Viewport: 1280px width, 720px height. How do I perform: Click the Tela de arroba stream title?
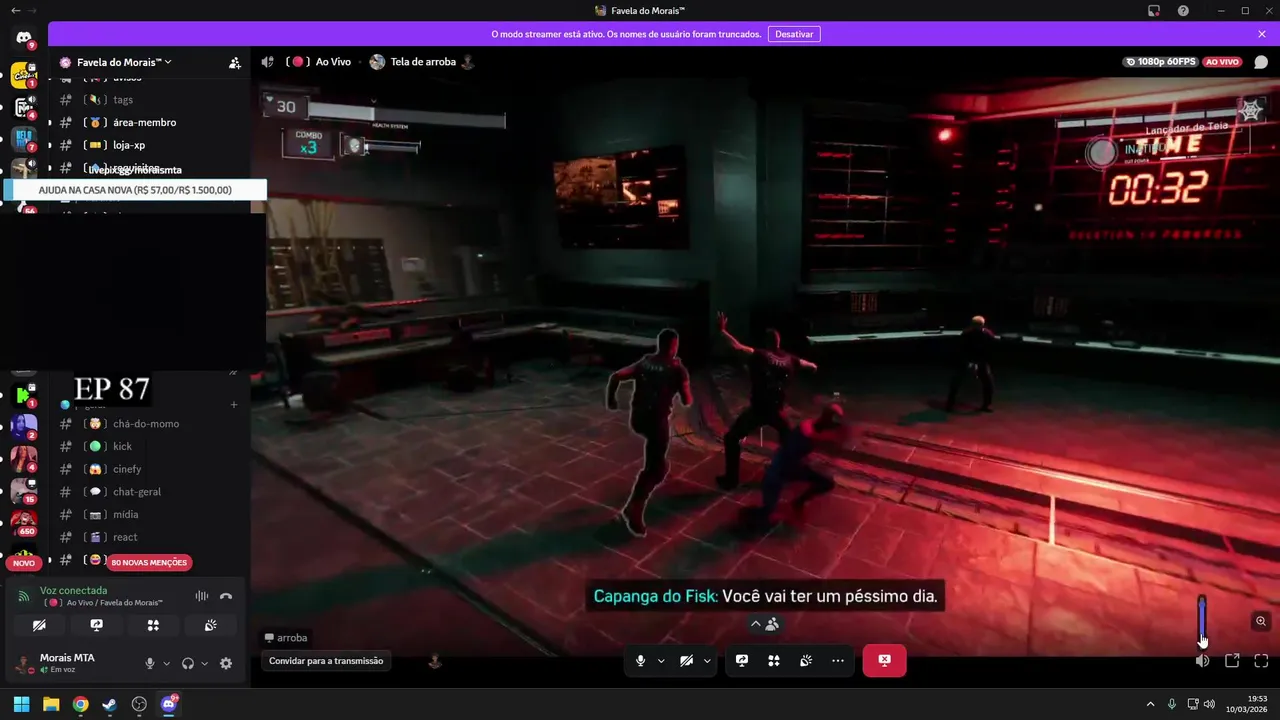click(x=423, y=62)
